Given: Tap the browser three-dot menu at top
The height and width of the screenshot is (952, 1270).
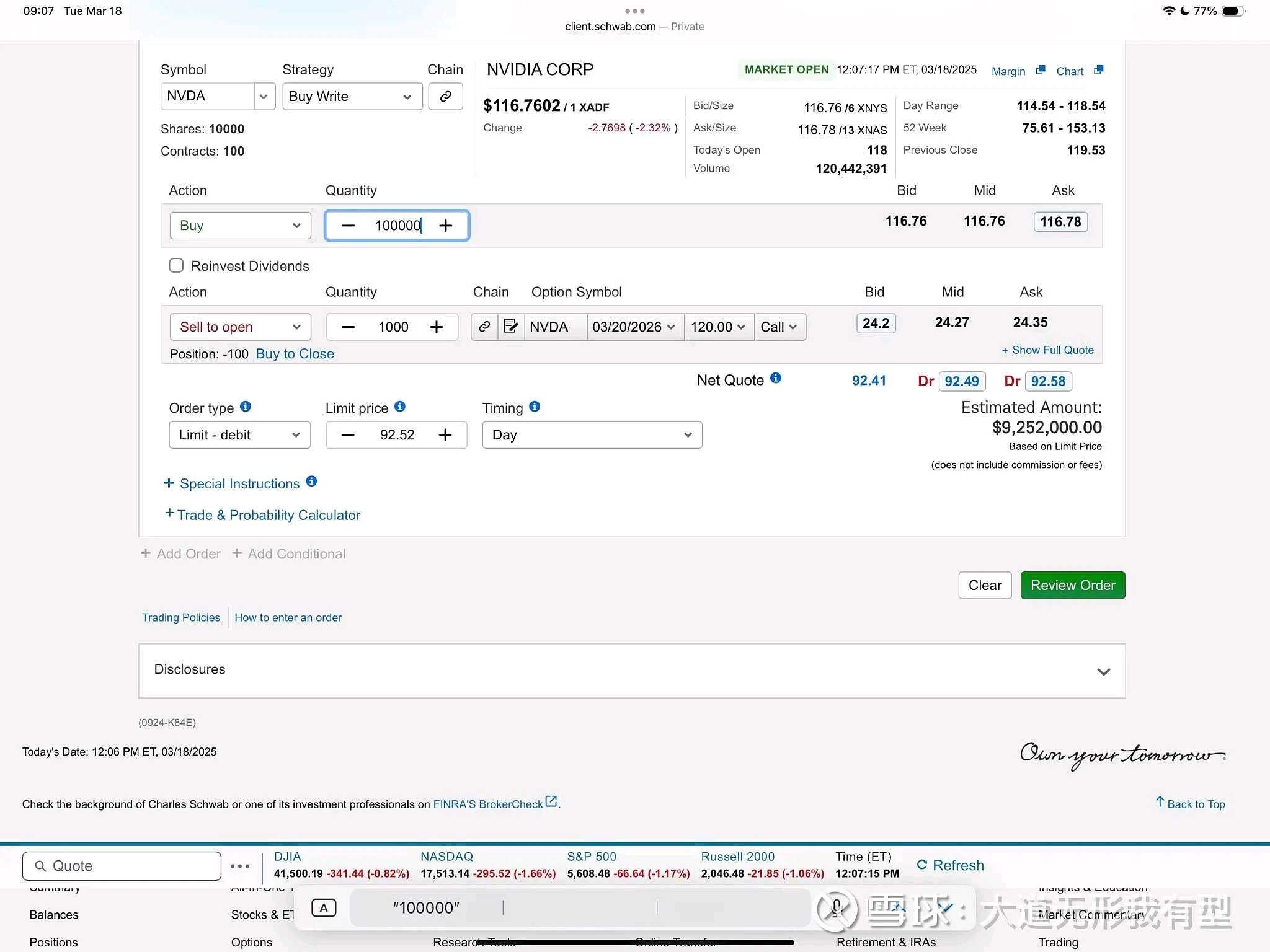Looking at the screenshot, I should (634, 11).
